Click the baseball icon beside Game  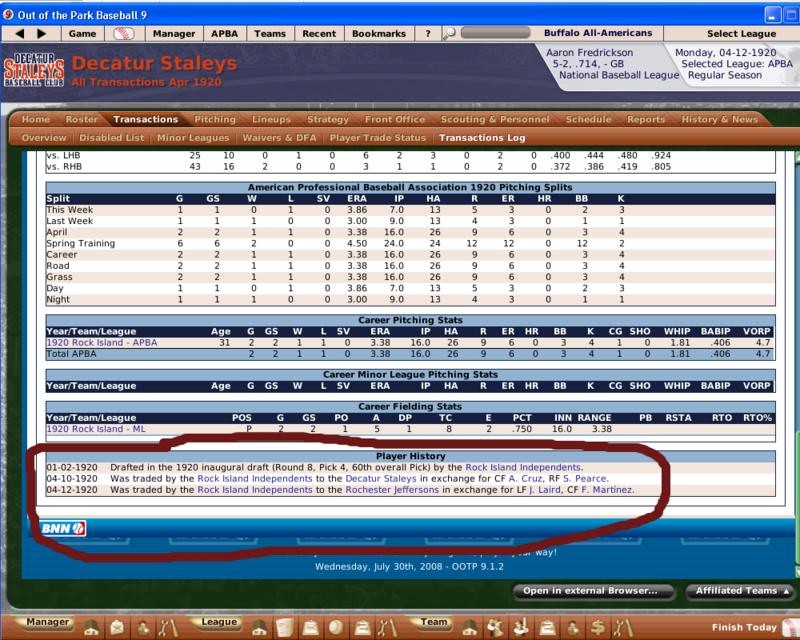[x=124, y=34]
